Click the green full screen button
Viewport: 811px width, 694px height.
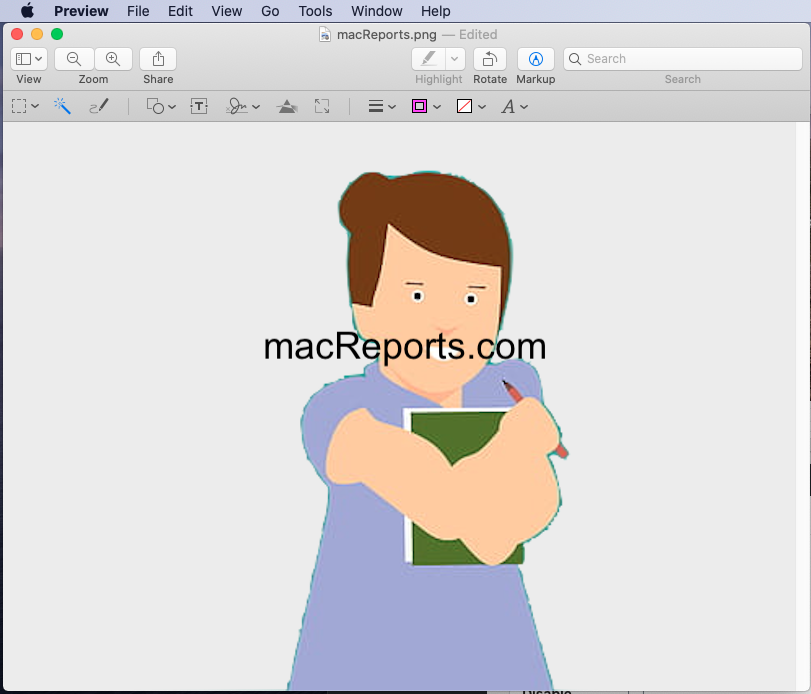click(x=57, y=34)
